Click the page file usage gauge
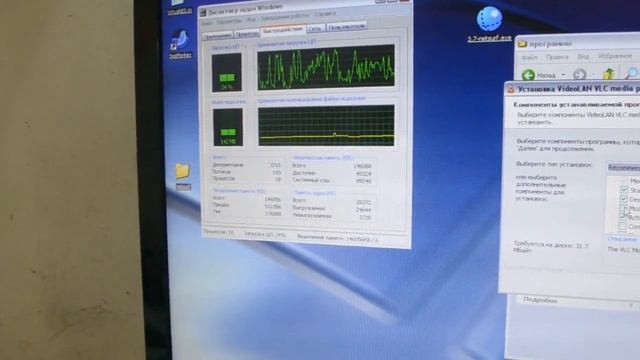This screenshot has width=640, height=360. 228,127
